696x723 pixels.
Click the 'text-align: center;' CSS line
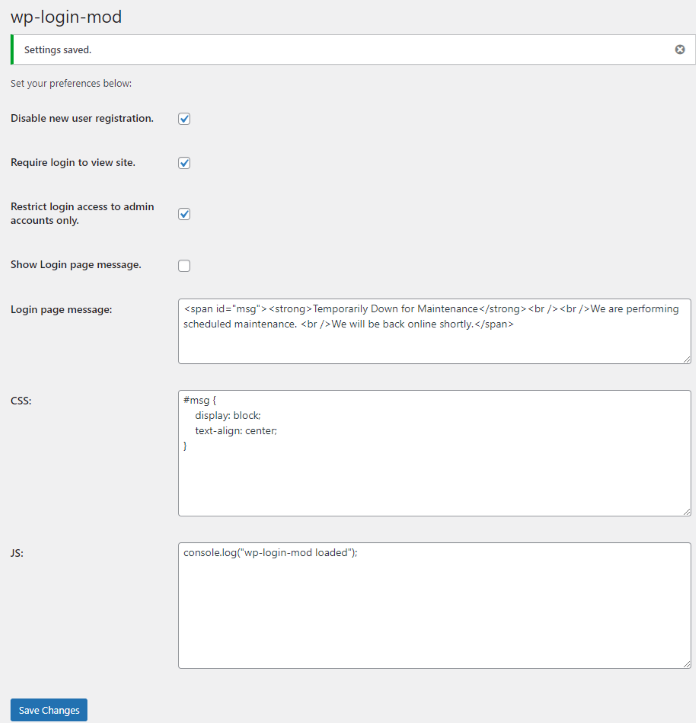pyautogui.click(x=236, y=431)
